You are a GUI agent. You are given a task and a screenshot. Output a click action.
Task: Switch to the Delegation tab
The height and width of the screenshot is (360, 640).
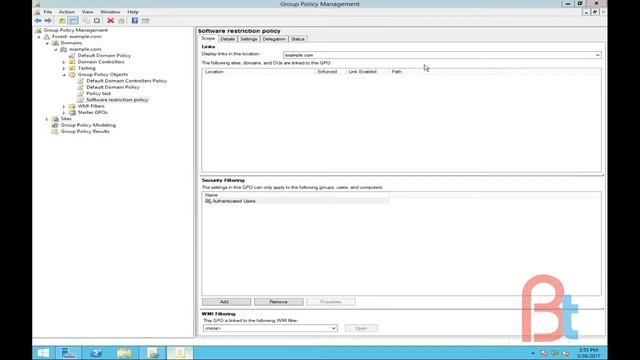coord(274,39)
